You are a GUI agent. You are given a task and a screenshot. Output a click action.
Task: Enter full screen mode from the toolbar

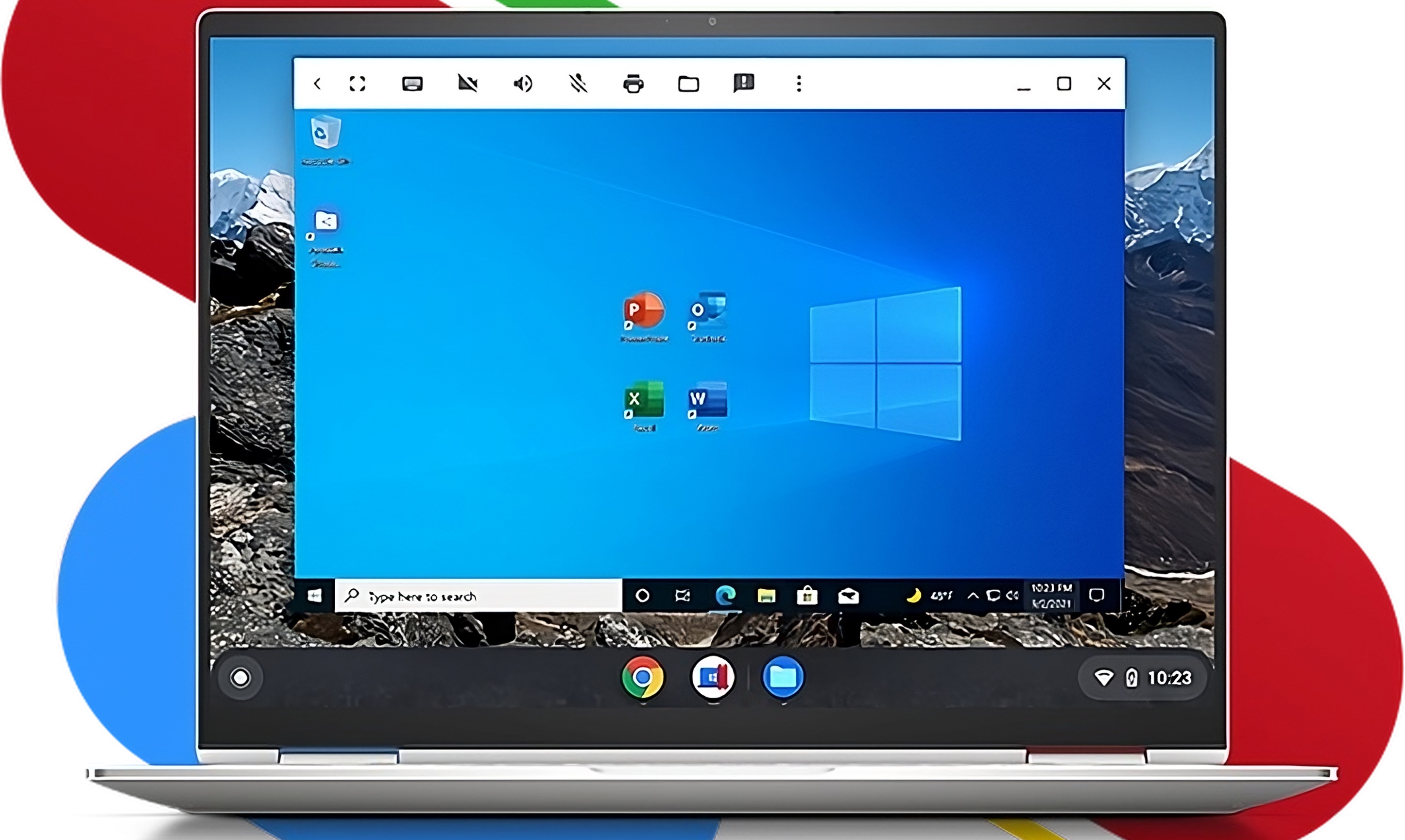358,84
